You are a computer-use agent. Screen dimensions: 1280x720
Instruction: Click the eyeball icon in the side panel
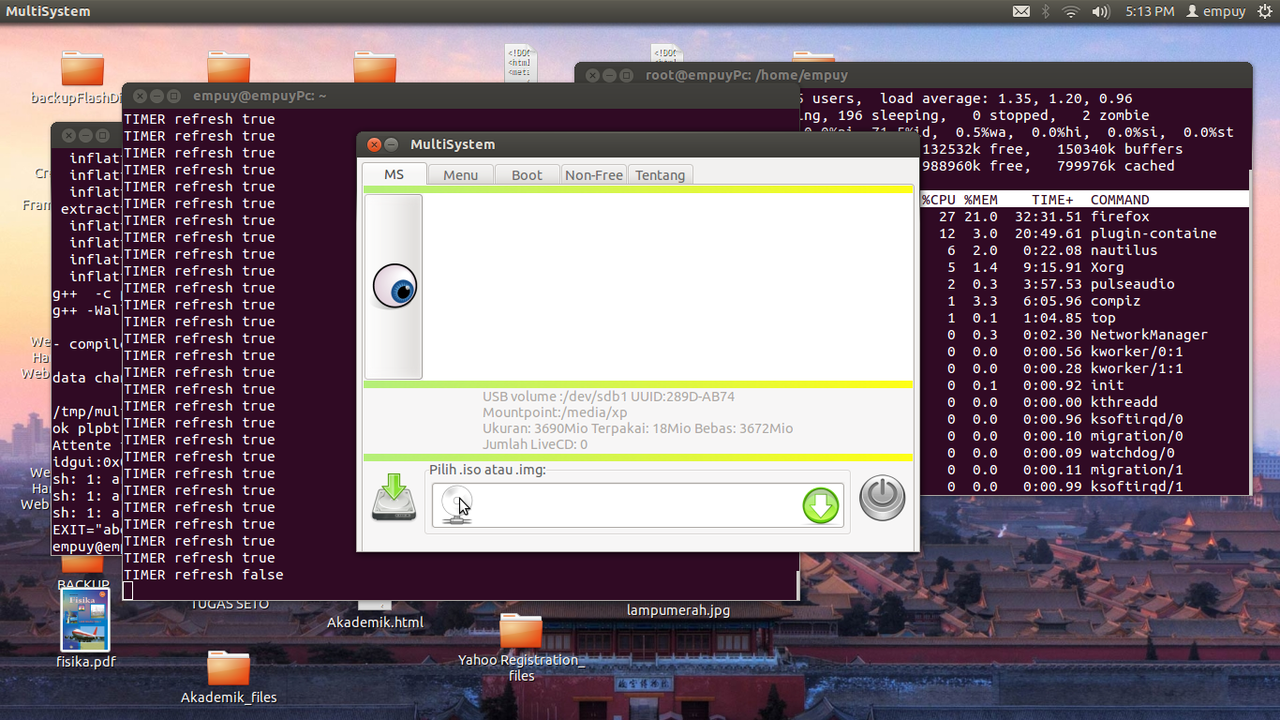[394, 288]
